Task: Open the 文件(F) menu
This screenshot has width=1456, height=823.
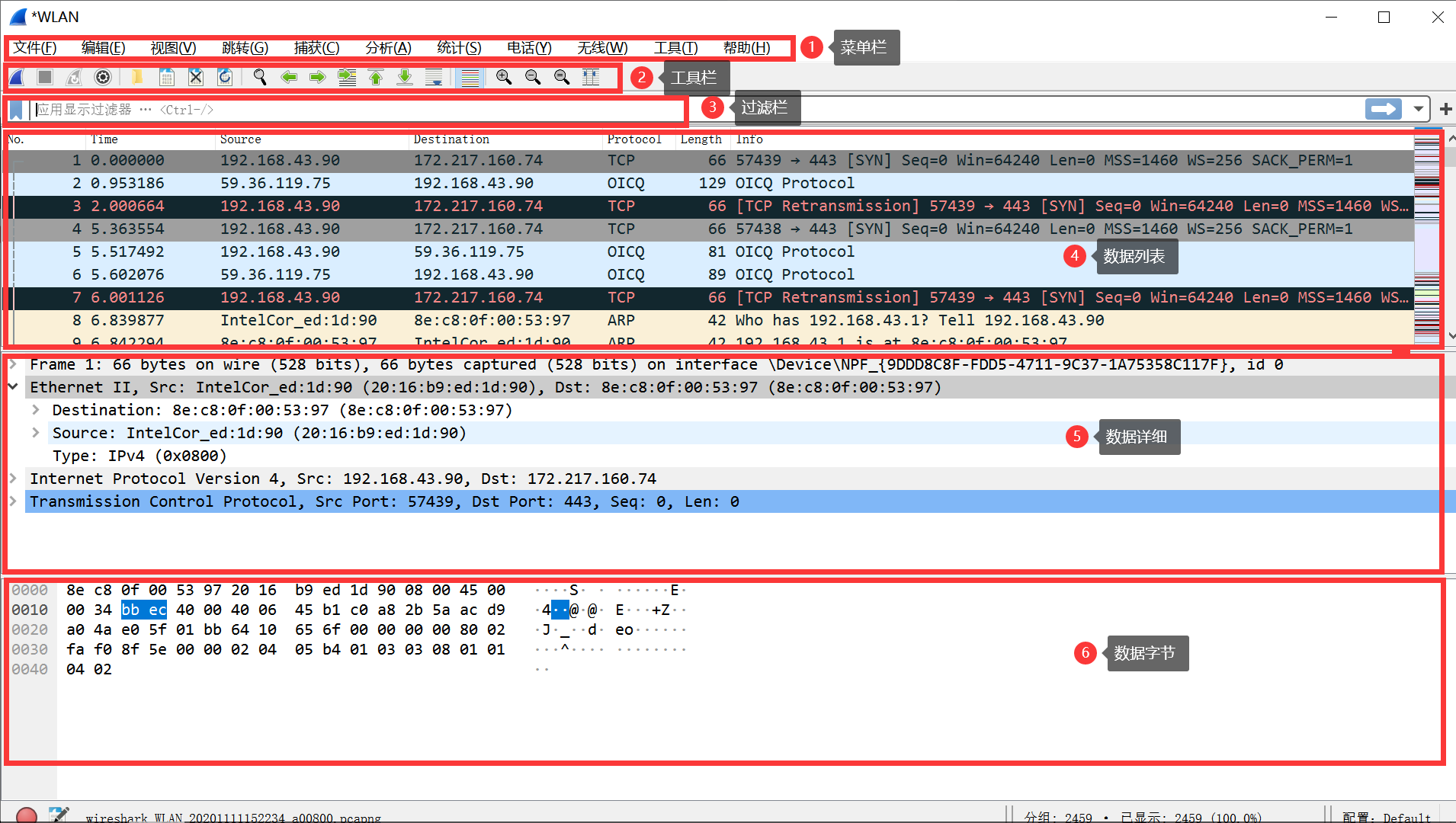Action: [35, 47]
